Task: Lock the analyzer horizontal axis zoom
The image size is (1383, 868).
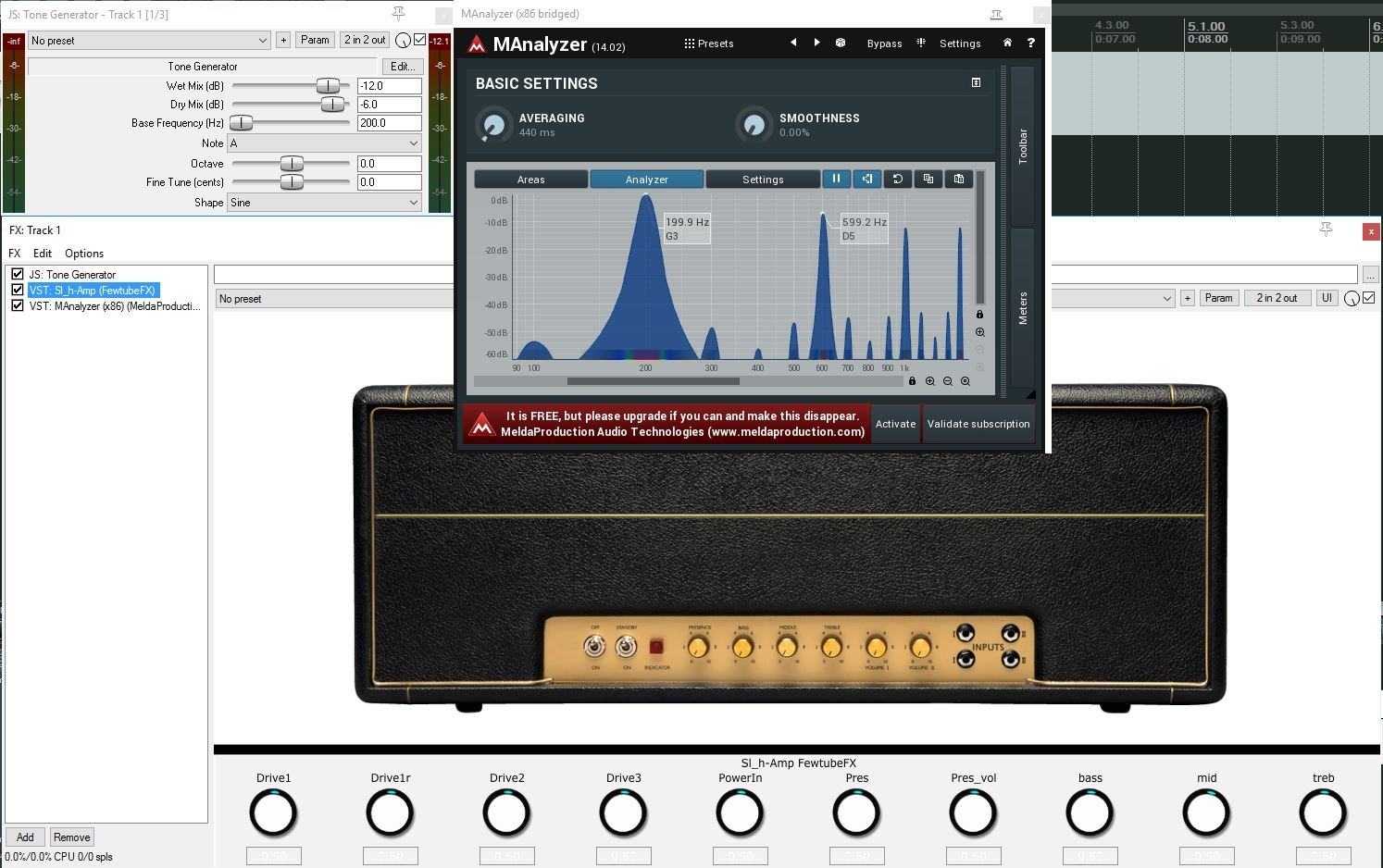Action: (912, 381)
